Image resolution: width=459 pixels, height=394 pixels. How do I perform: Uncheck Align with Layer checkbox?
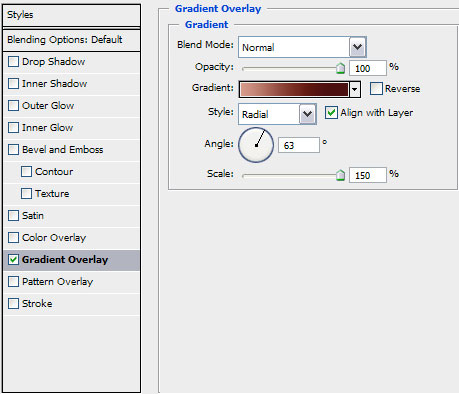(x=331, y=113)
